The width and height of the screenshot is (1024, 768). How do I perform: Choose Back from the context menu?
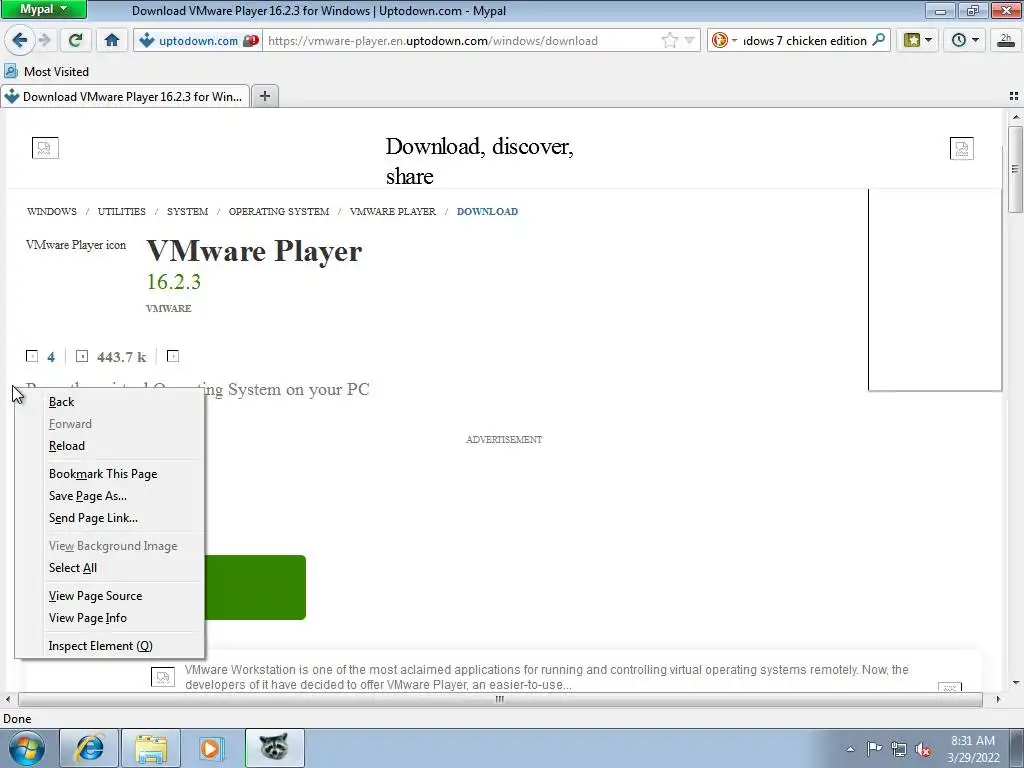pos(110,402)
